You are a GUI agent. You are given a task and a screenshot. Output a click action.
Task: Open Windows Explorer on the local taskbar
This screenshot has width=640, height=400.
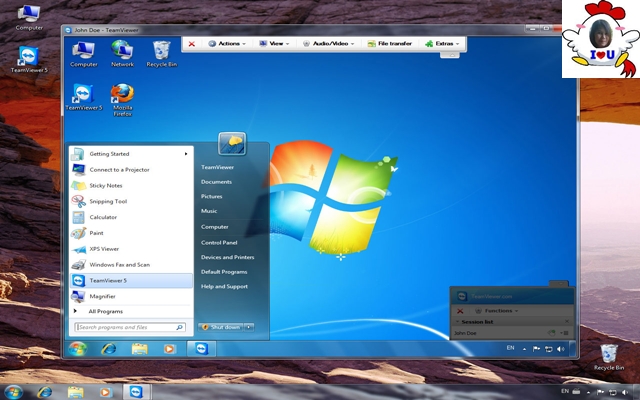point(76,392)
